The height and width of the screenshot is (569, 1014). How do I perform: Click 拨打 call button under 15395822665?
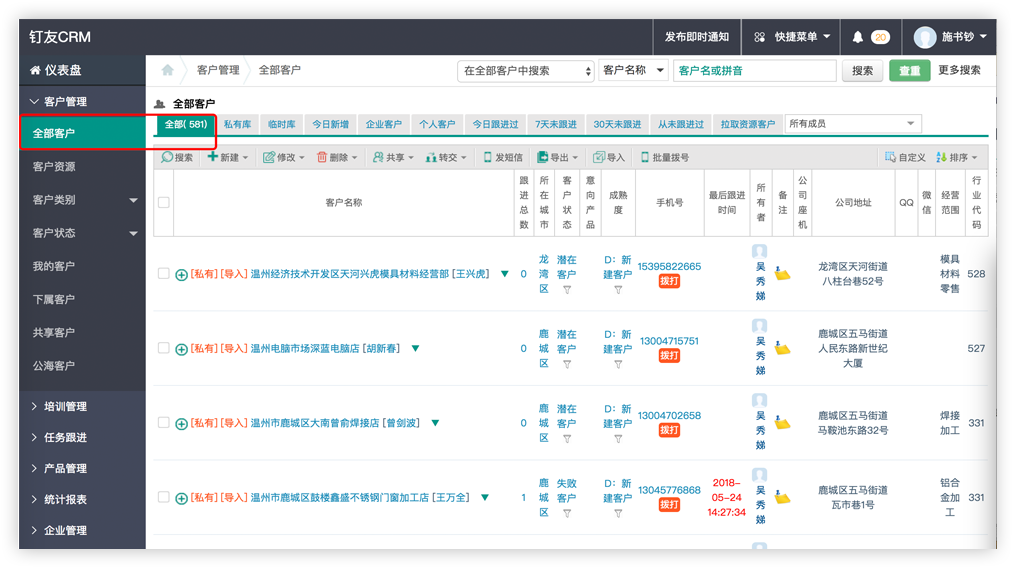pyautogui.click(x=669, y=281)
